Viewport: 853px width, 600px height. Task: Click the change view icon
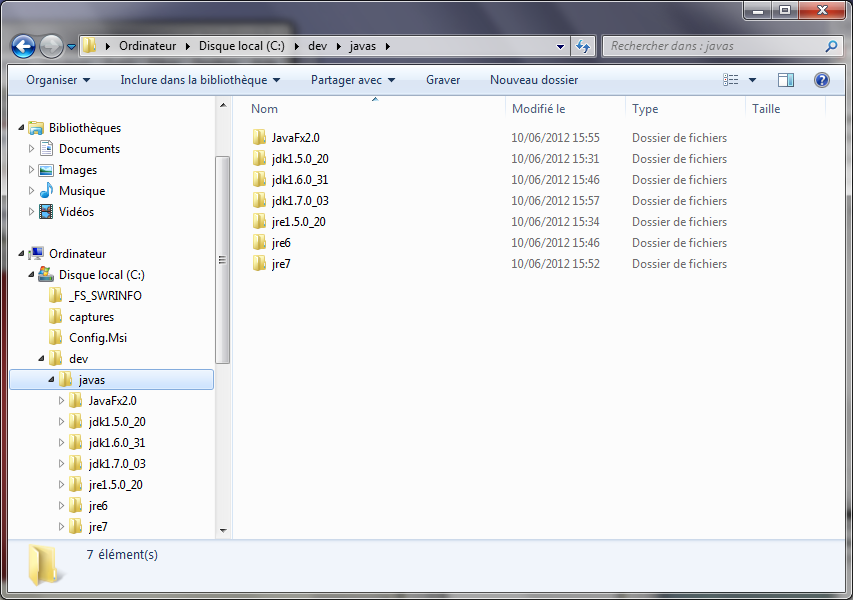click(x=731, y=80)
